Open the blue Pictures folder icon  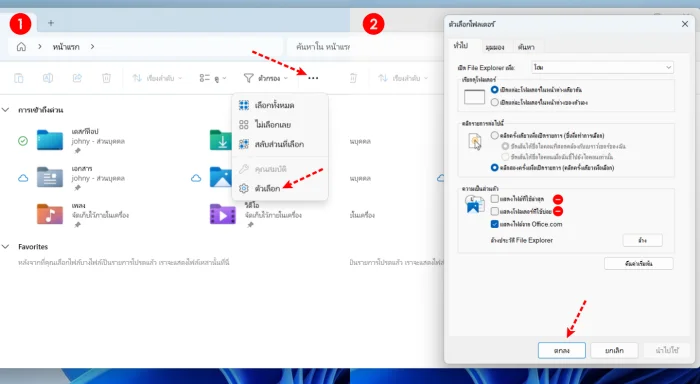coord(221,177)
